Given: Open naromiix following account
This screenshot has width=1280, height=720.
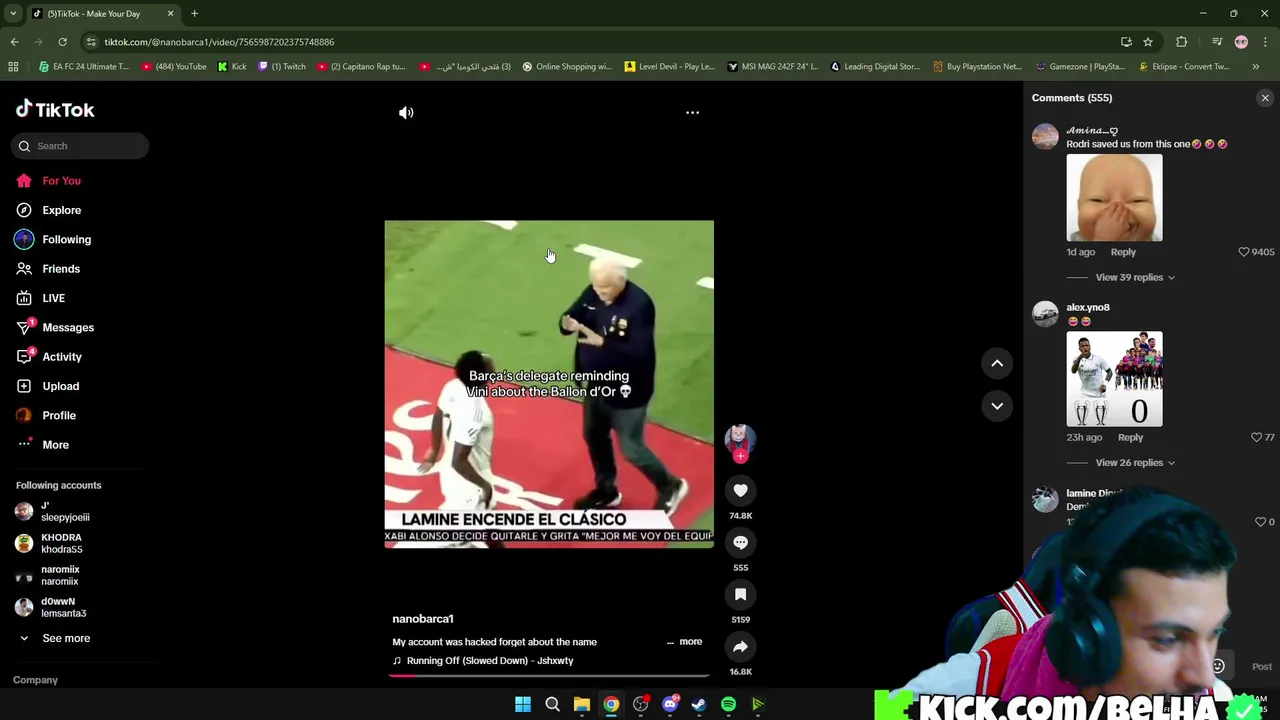Looking at the screenshot, I should pos(60,575).
